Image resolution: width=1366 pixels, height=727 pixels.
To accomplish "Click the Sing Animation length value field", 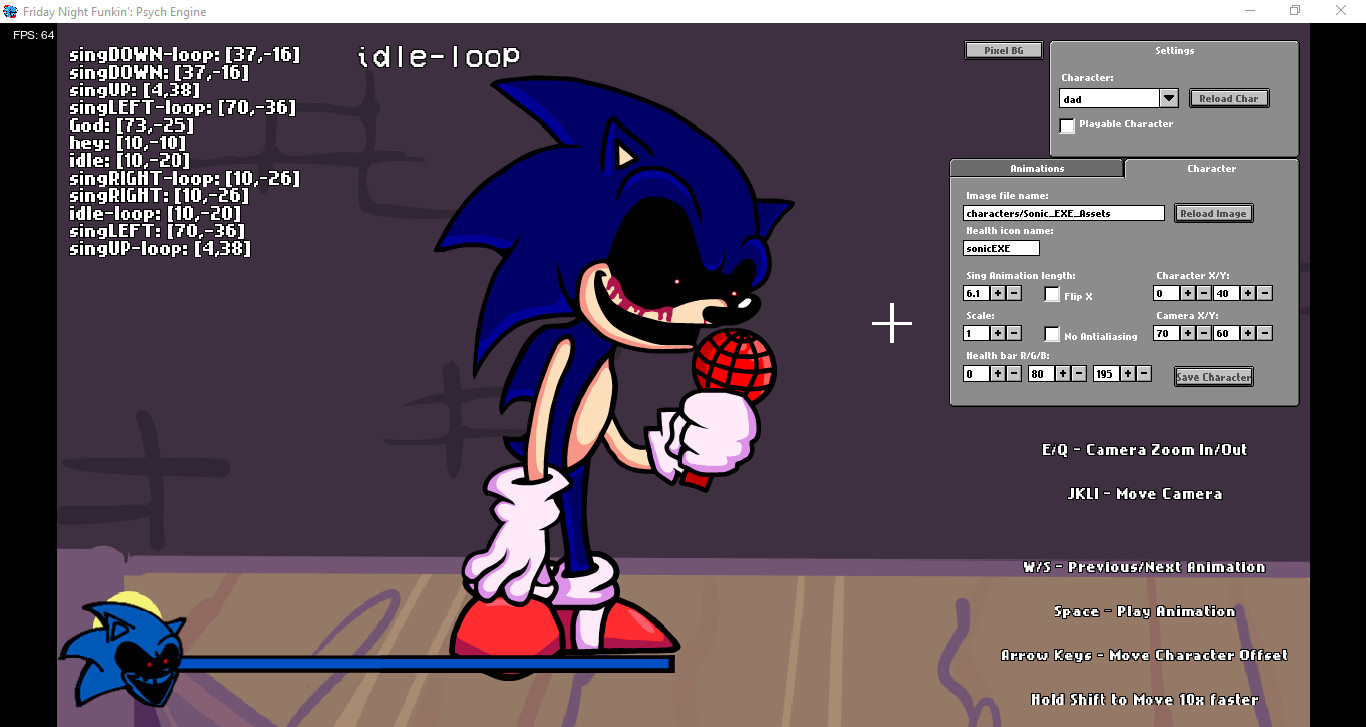I will 976,293.
